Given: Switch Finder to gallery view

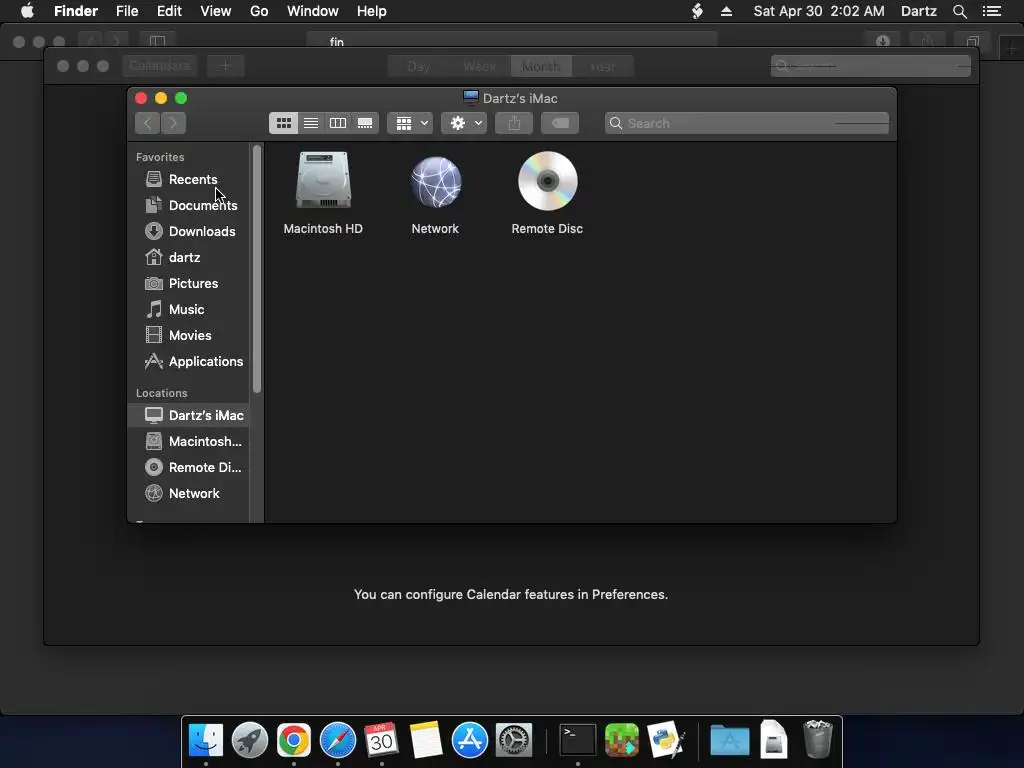Looking at the screenshot, I should [x=365, y=123].
